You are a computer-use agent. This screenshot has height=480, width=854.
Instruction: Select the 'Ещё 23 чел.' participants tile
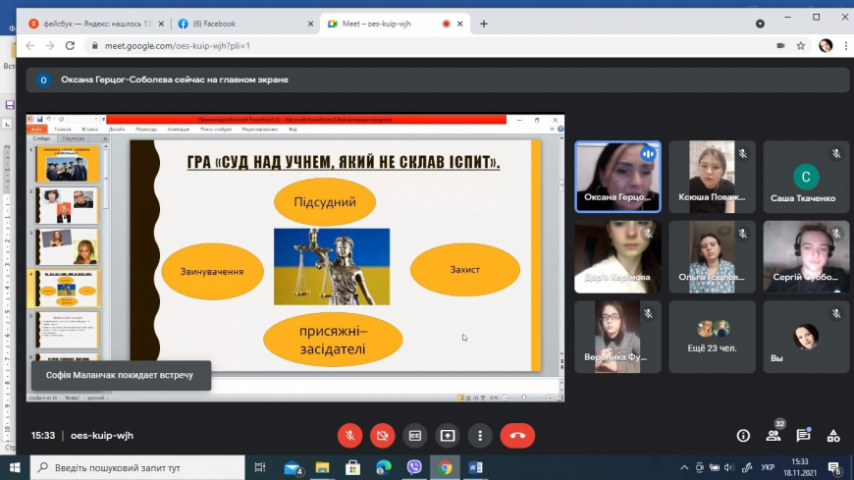pyautogui.click(x=713, y=337)
